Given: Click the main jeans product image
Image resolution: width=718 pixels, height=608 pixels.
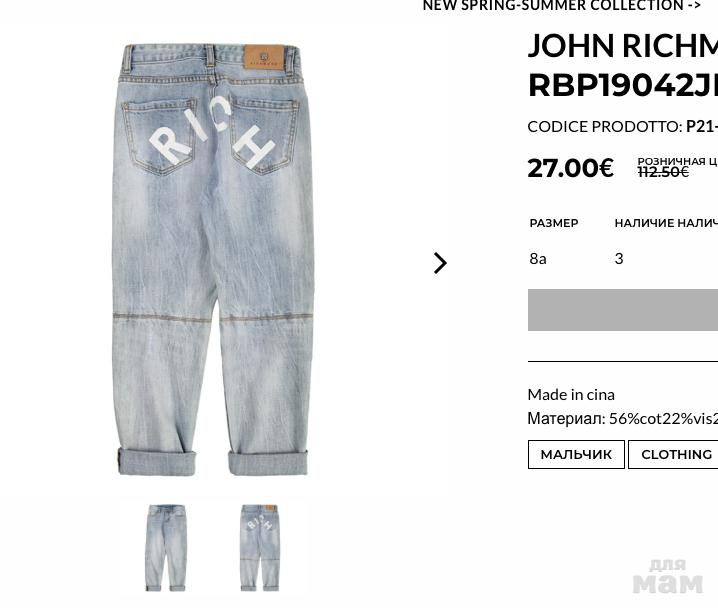Looking at the screenshot, I should point(213,260).
